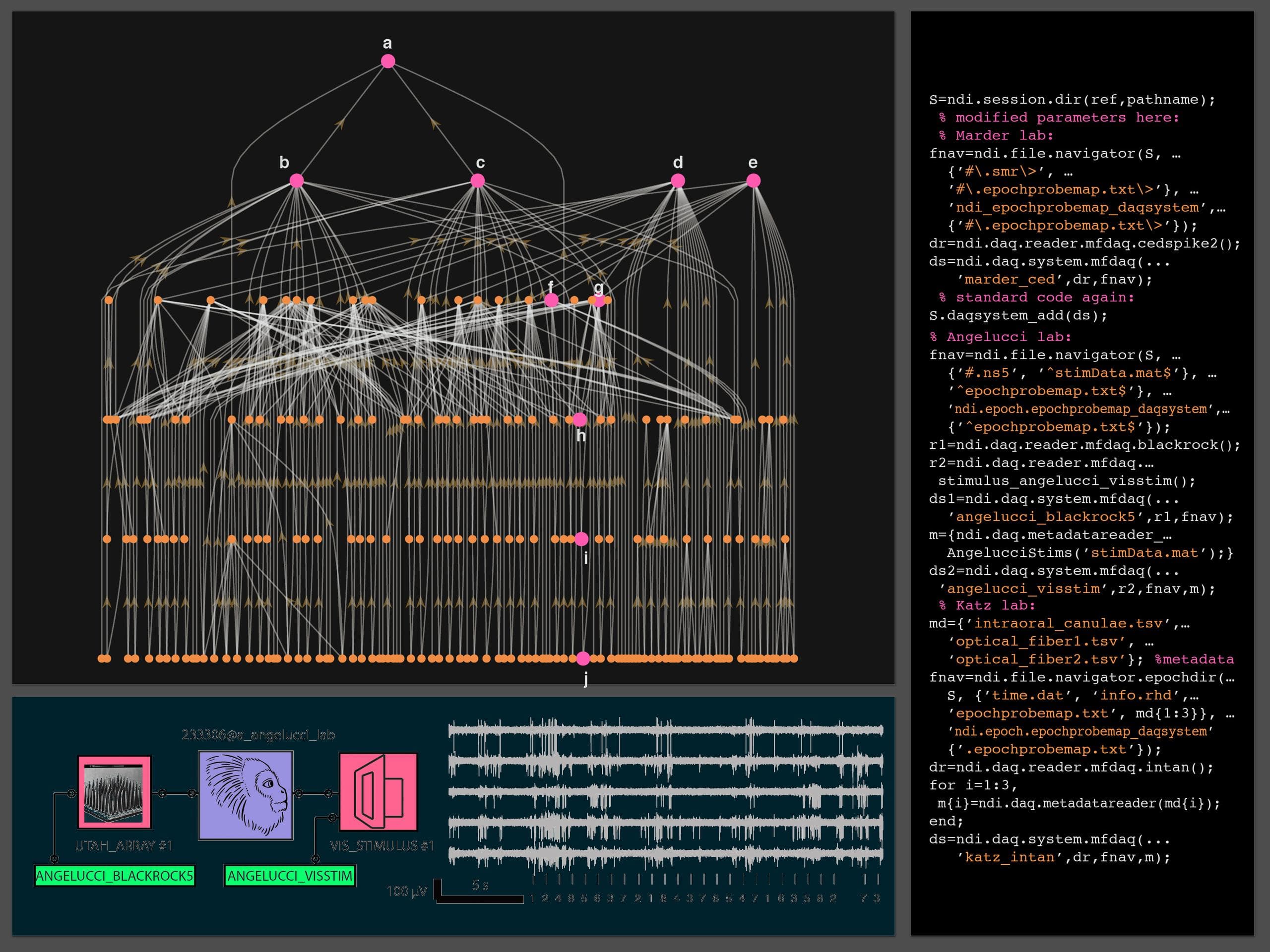The height and width of the screenshot is (952, 1270).
Task: Select the pink graph node labeled c
Action: tap(477, 181)
